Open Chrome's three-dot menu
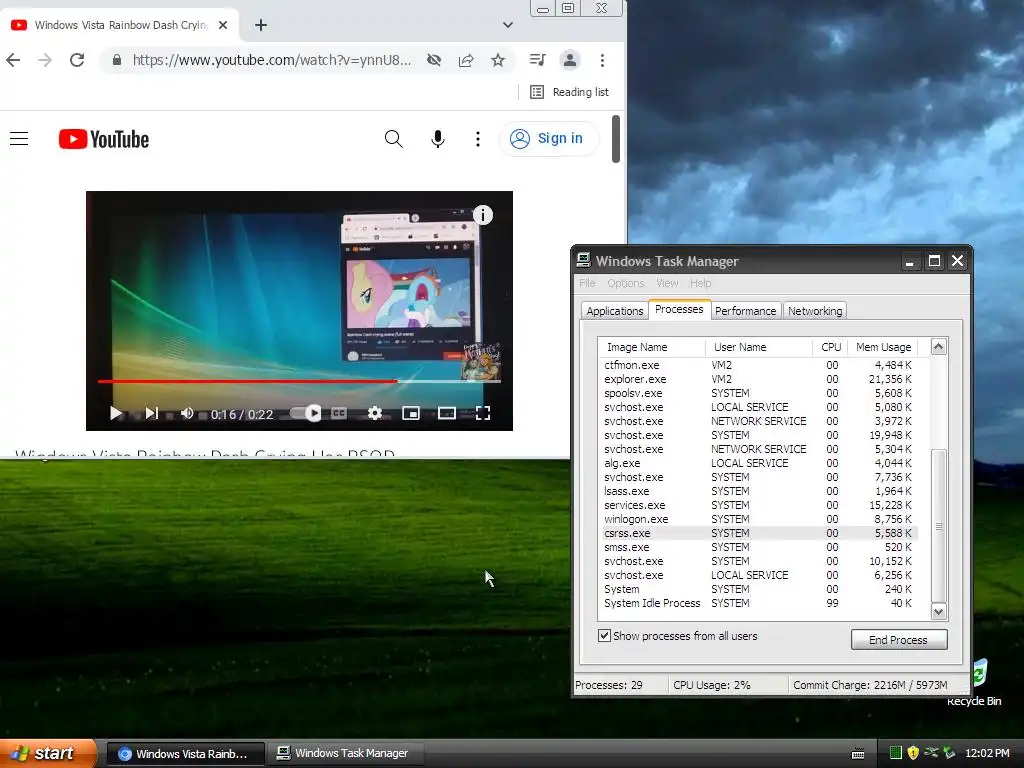1024x768 pixels. tap(602, 60)
